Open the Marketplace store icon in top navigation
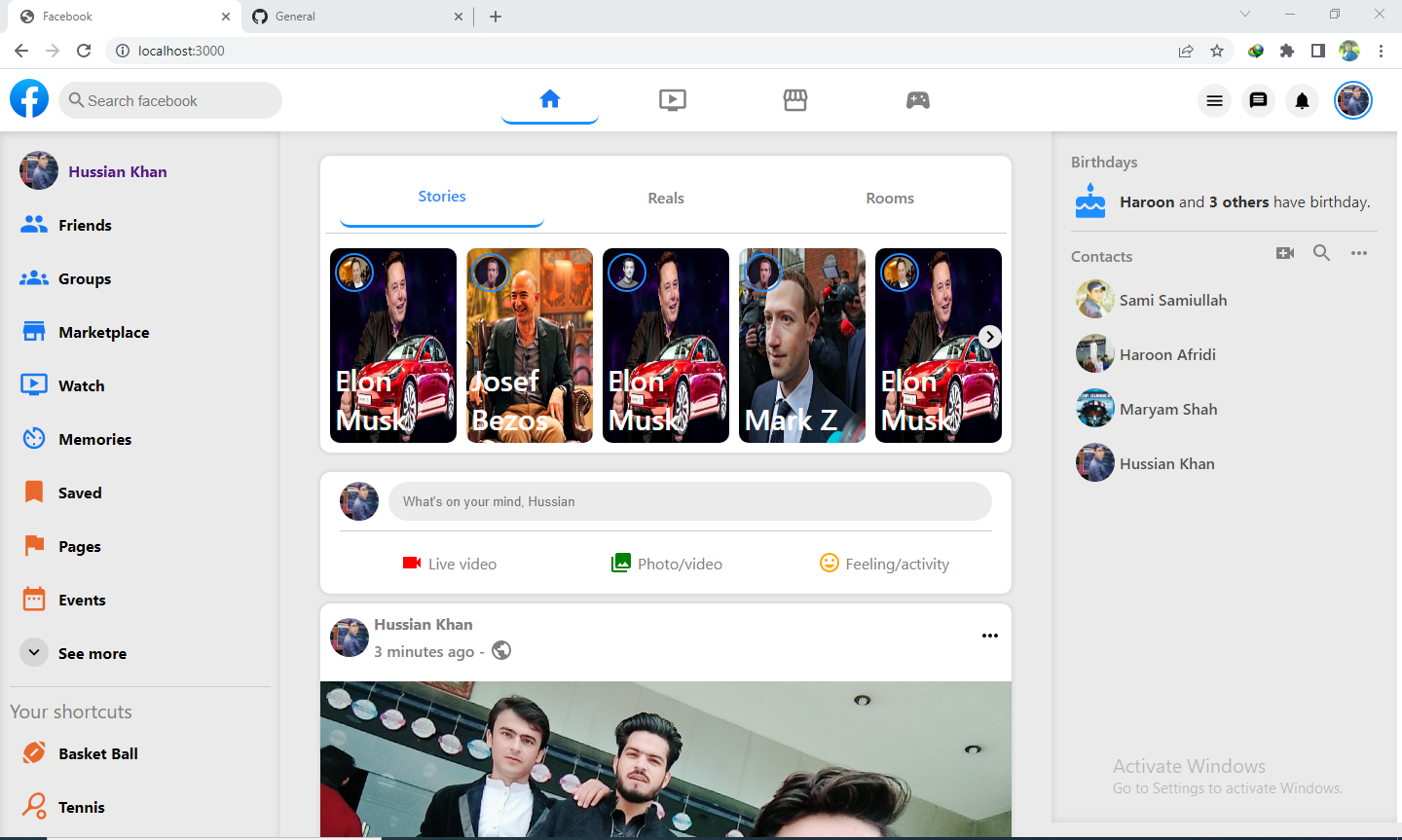 [795, 100]
